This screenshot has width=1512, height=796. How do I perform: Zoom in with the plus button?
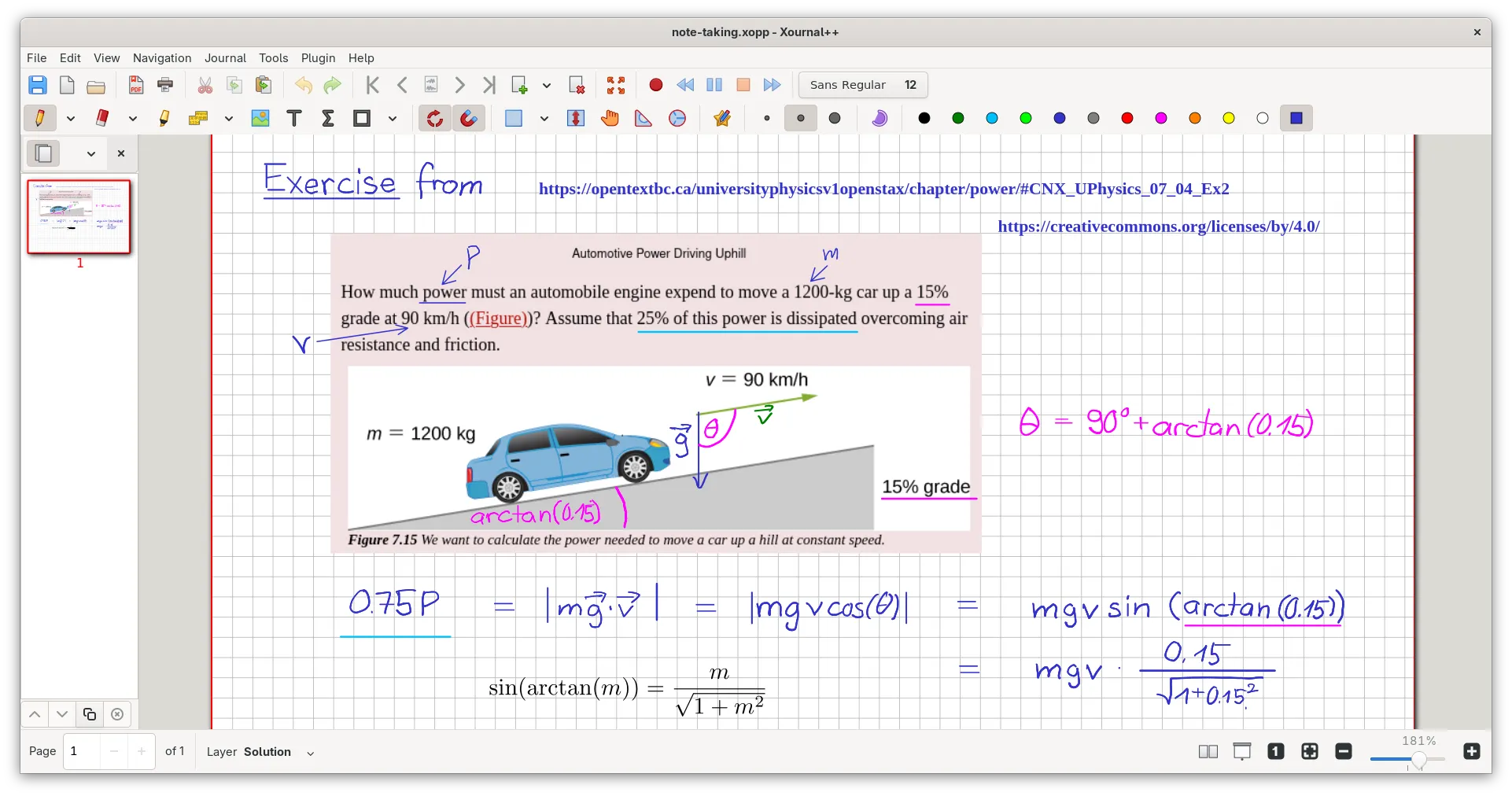click(x=1471, y=752)
